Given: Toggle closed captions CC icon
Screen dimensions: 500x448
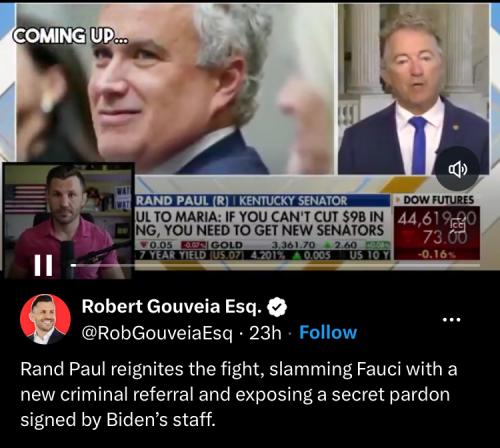Looking at the screenshot, I should point(458,226).
